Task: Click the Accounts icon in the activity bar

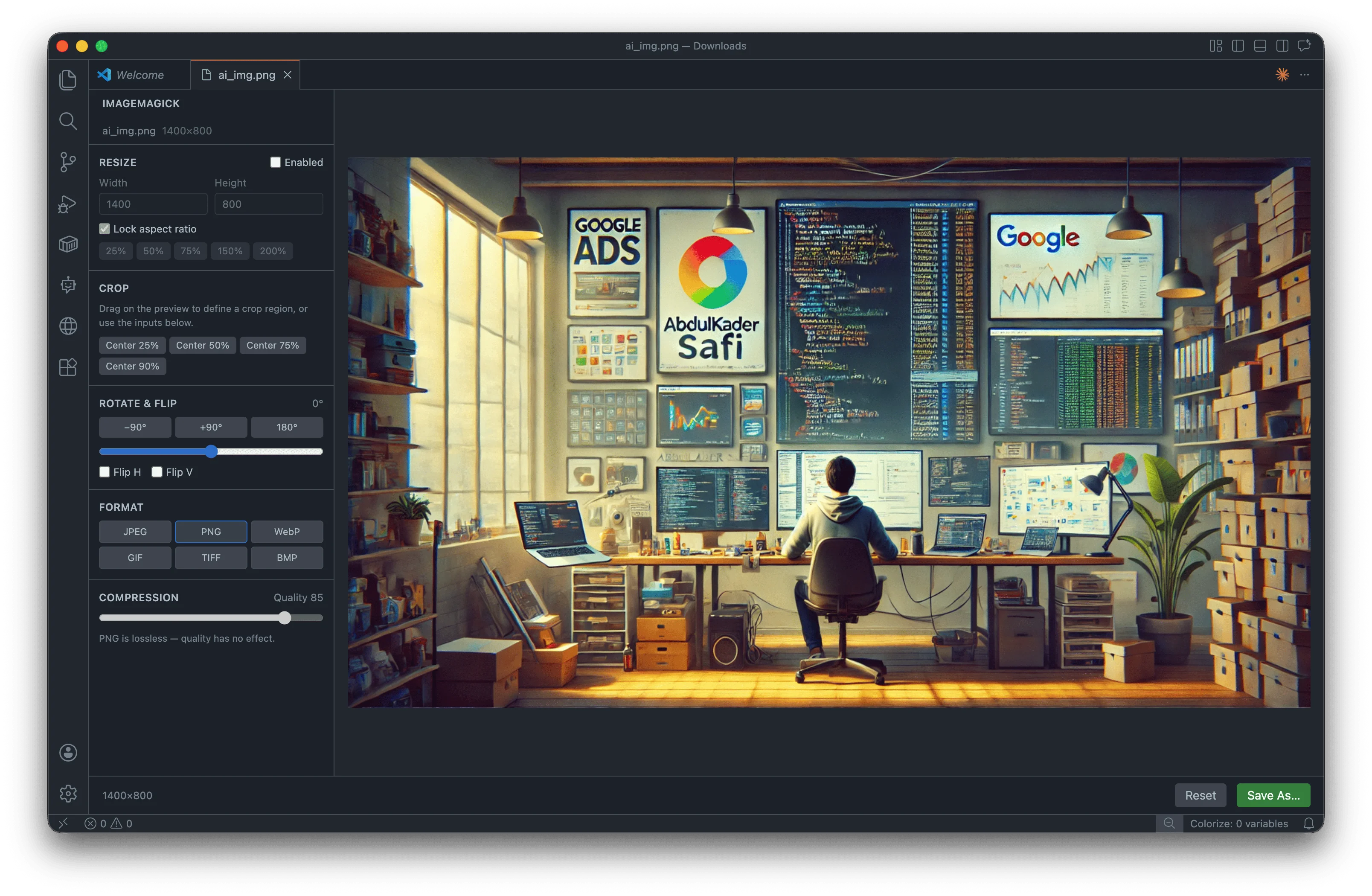Action: click(68, 753)
